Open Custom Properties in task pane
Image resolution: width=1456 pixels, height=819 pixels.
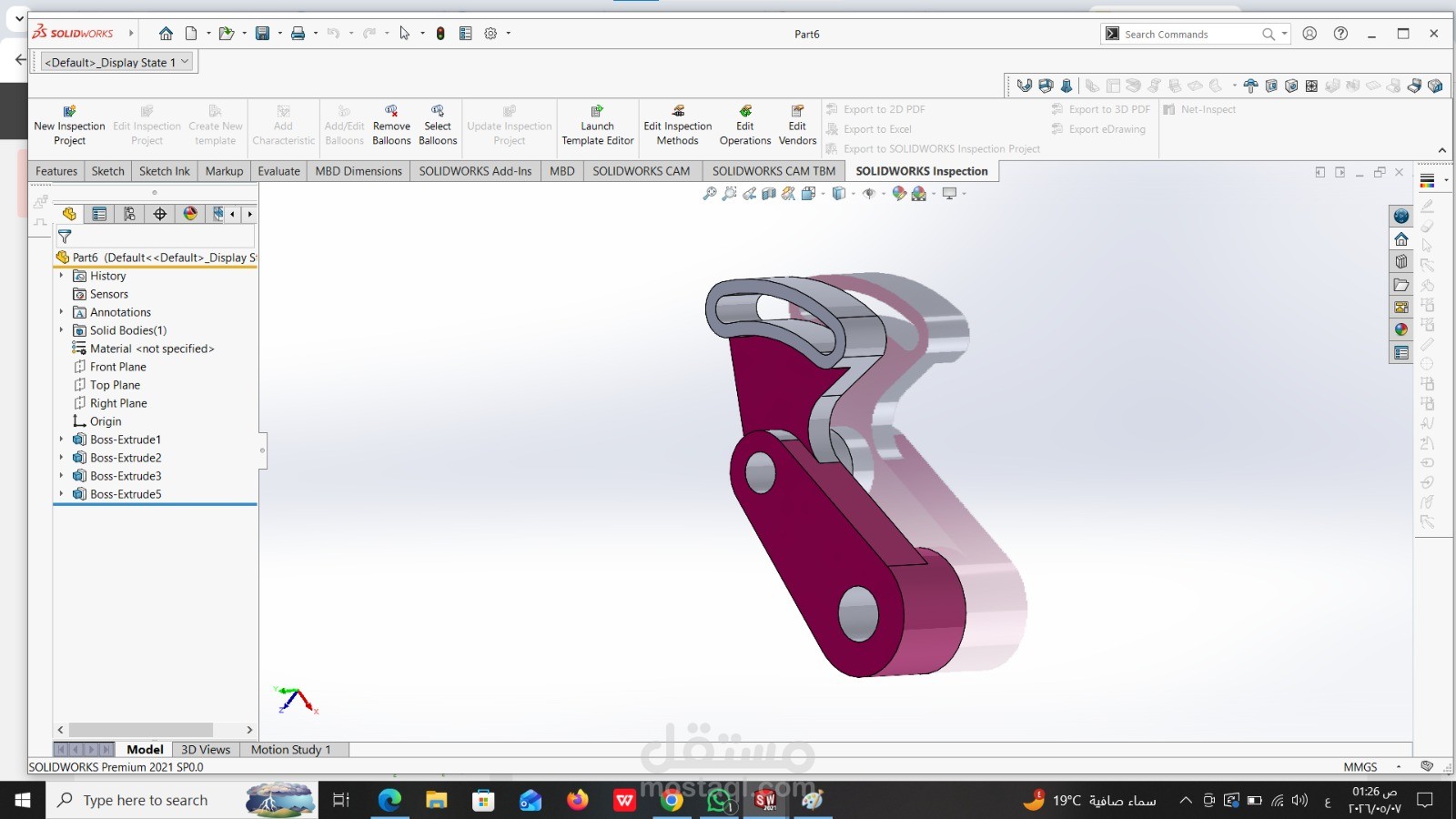1401,352
